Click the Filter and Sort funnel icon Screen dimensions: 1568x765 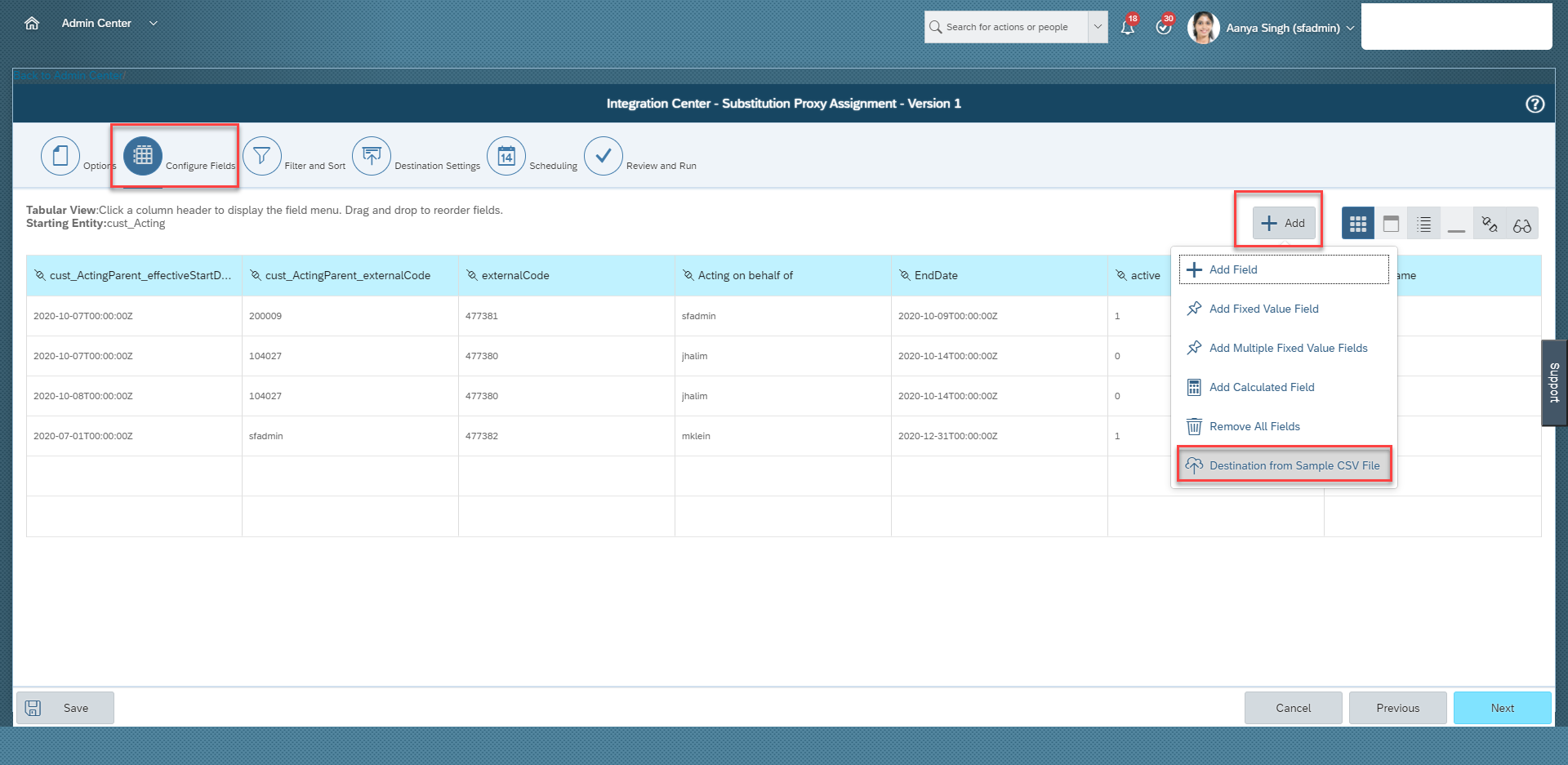[261, 156]
